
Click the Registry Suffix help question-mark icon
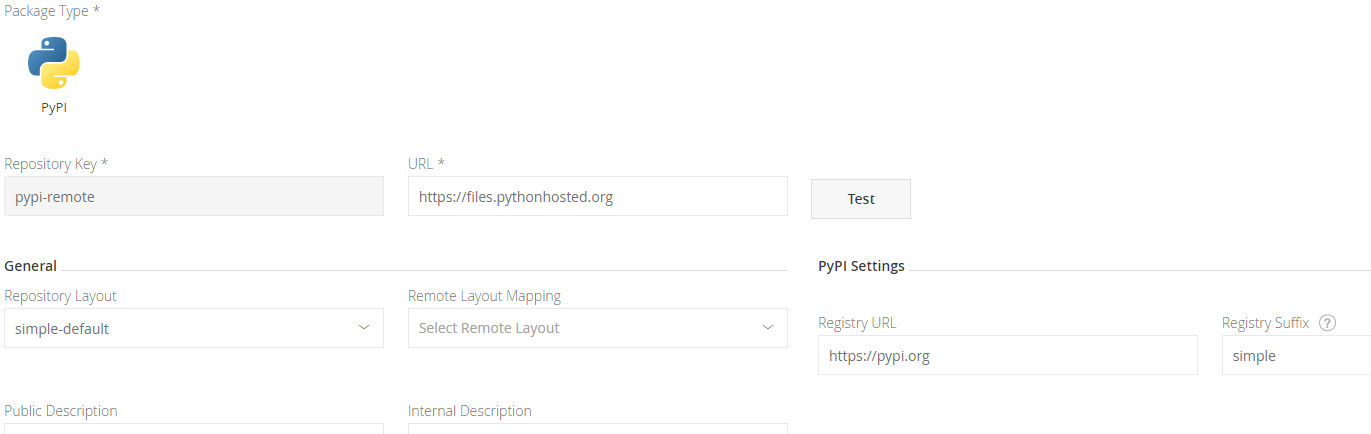pyautogui.click(x=1328, y=323)
